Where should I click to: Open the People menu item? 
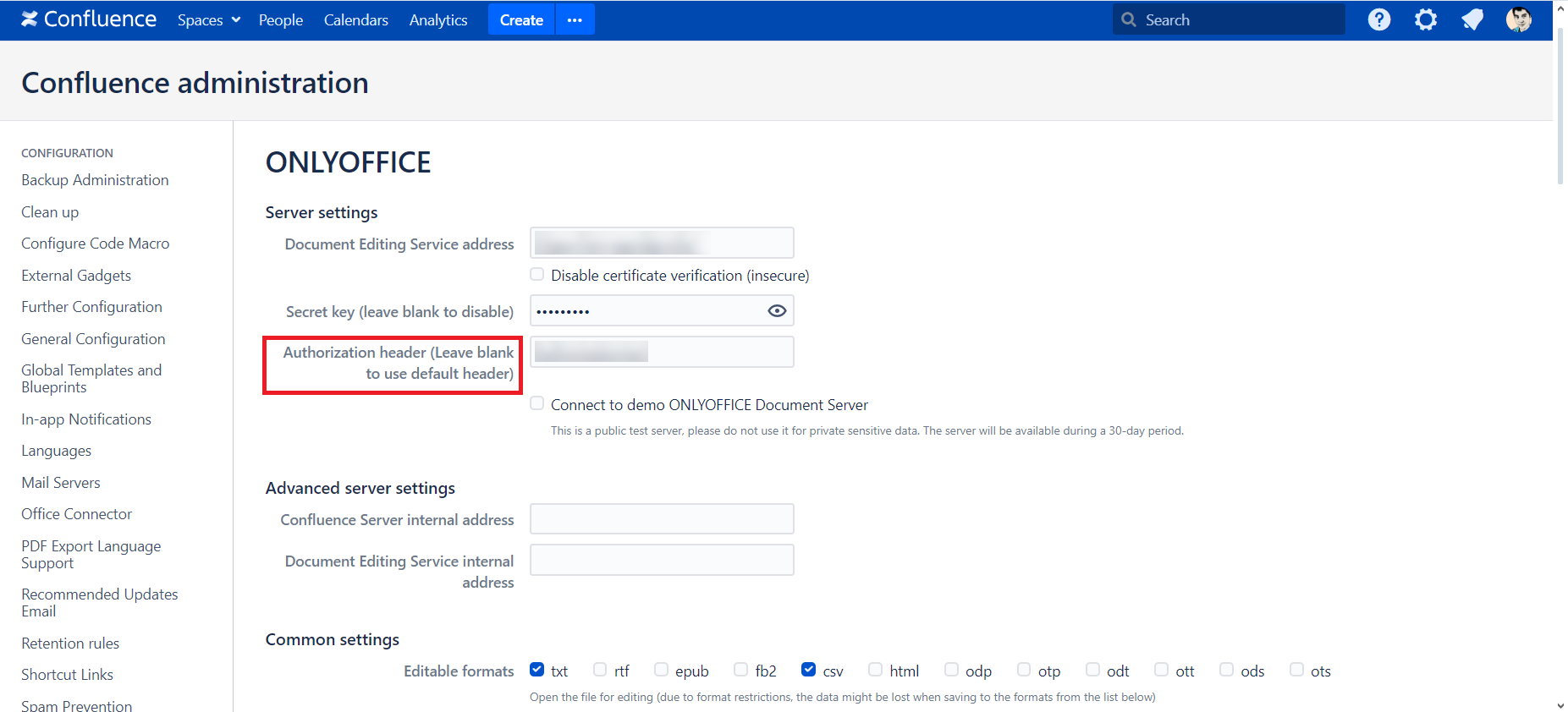[x=280, y=19]
